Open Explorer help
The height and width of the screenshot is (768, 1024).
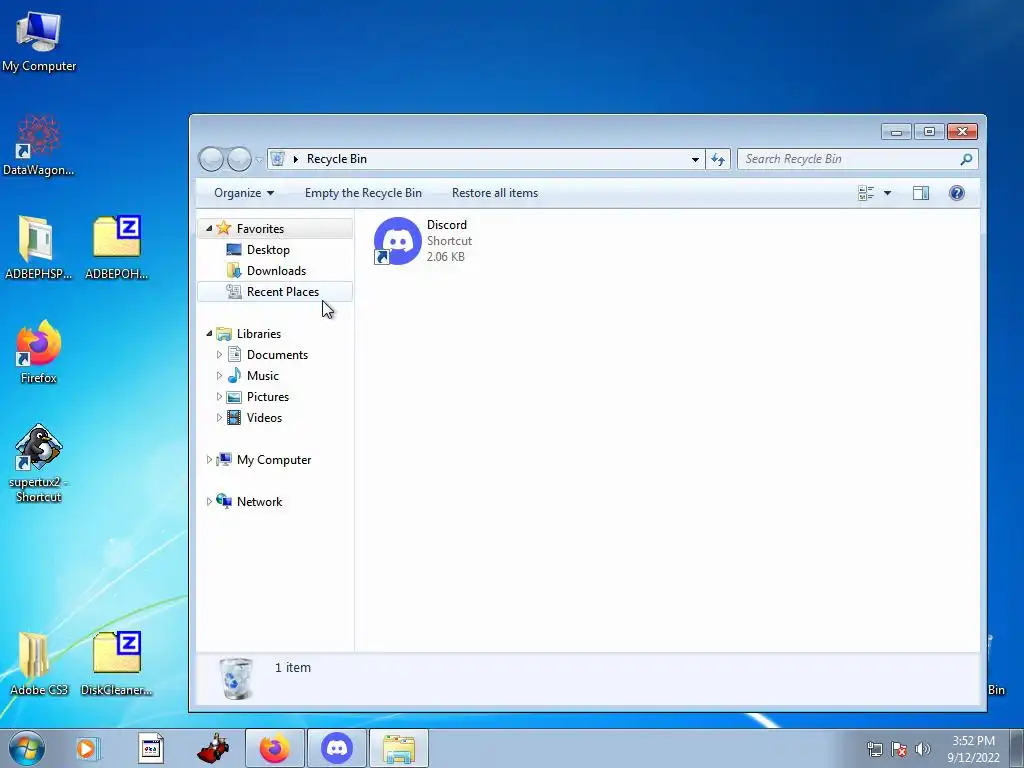pos(957,193)
